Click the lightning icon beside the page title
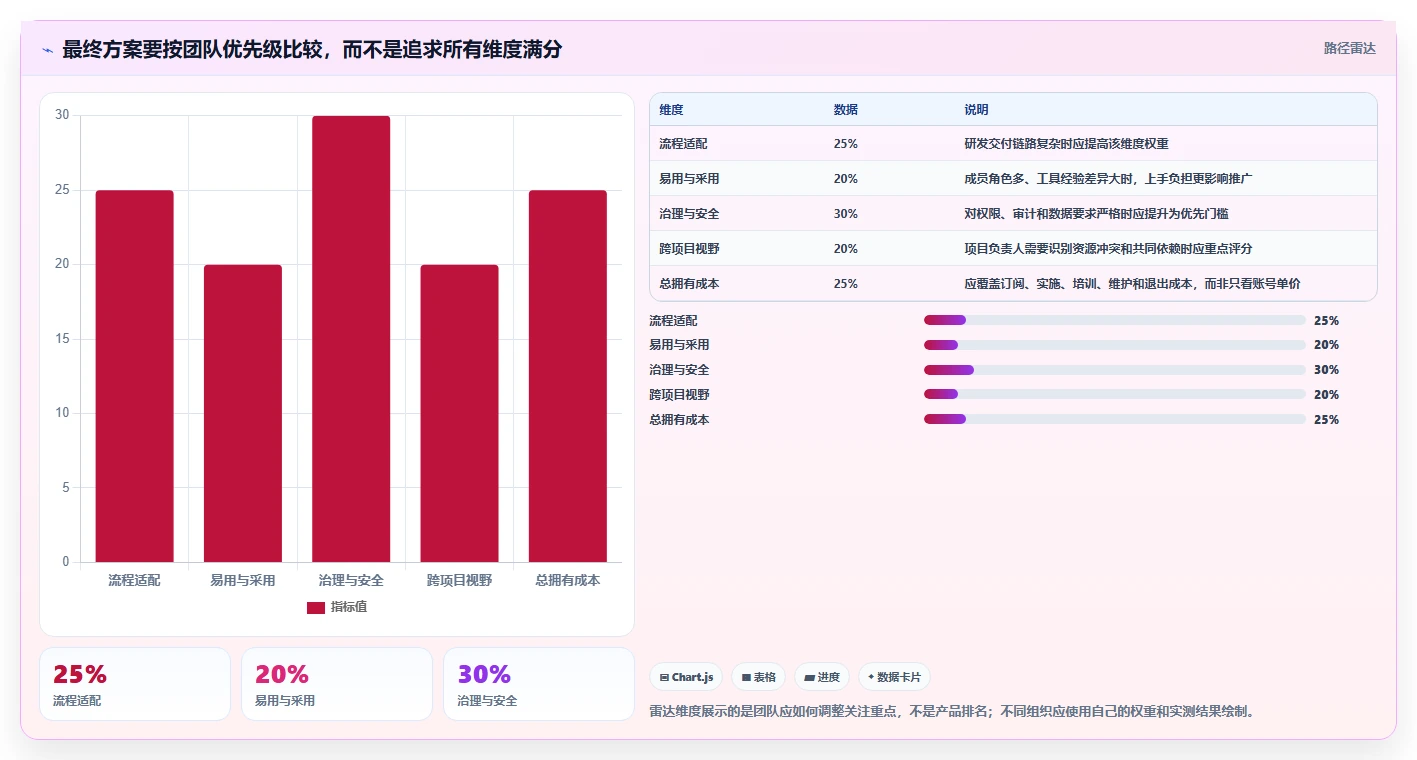 pos(47,50)
